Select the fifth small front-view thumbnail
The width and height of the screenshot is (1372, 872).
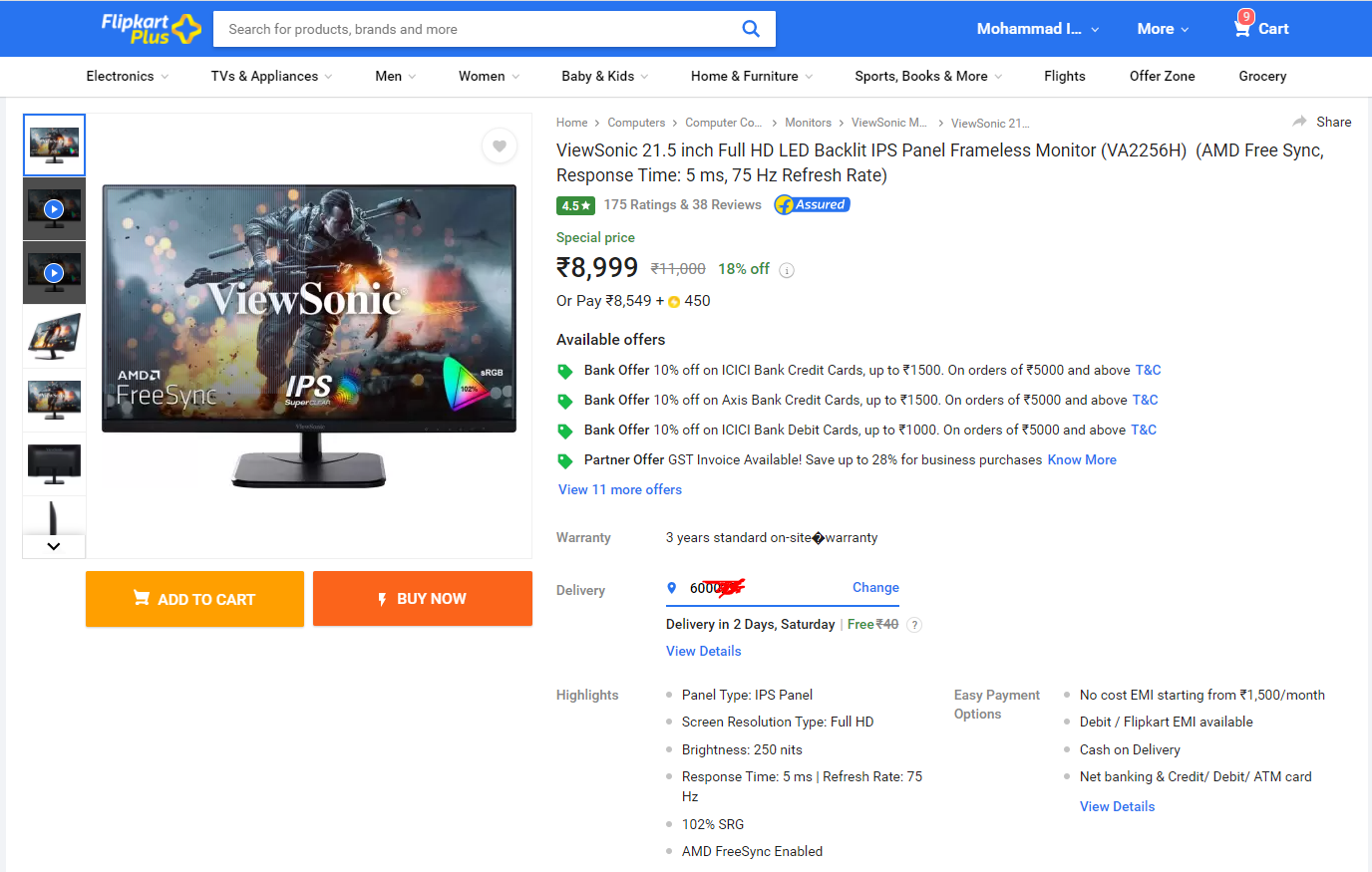pos(54,401)
